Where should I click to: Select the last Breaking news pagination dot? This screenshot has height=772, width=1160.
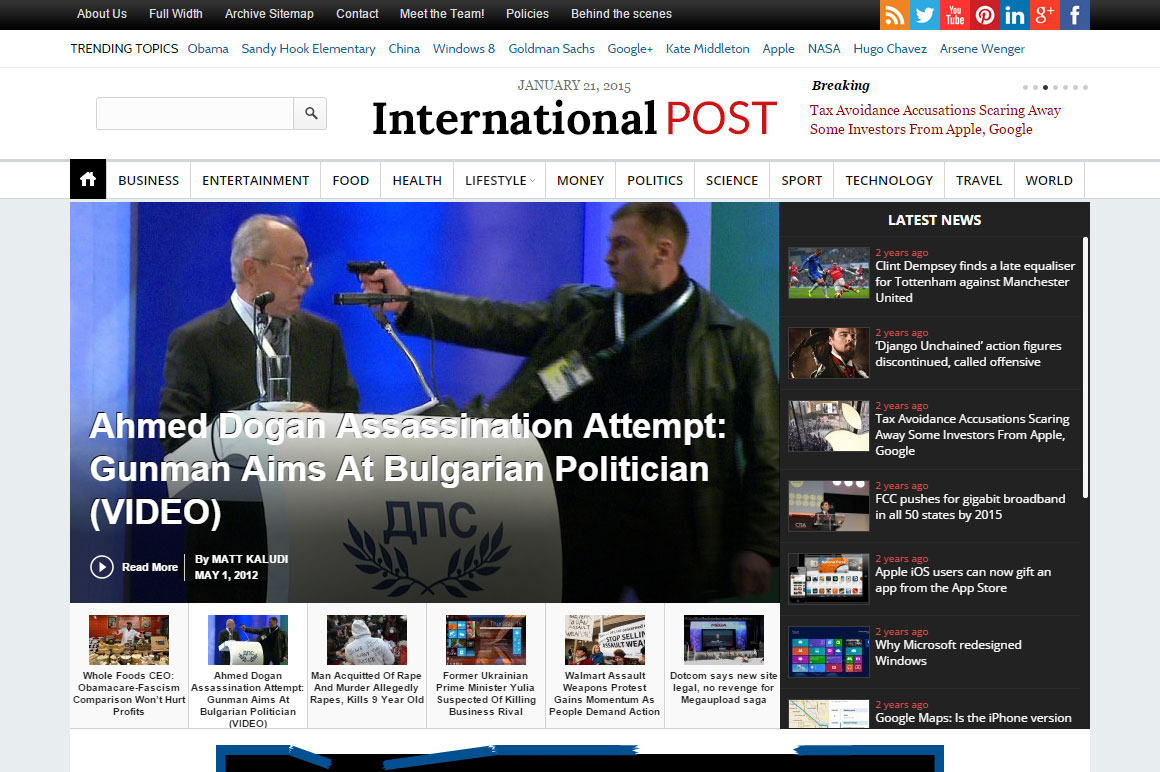click(x=1085, y=87)
